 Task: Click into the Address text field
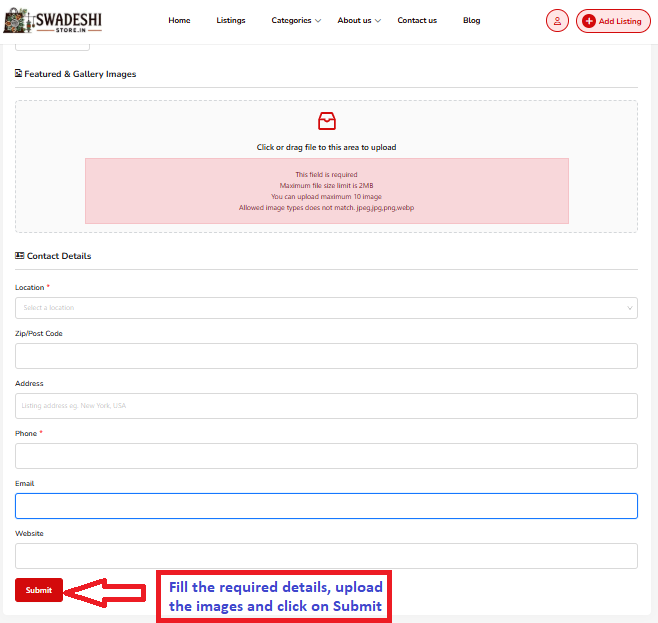click(x=326, y=406)
